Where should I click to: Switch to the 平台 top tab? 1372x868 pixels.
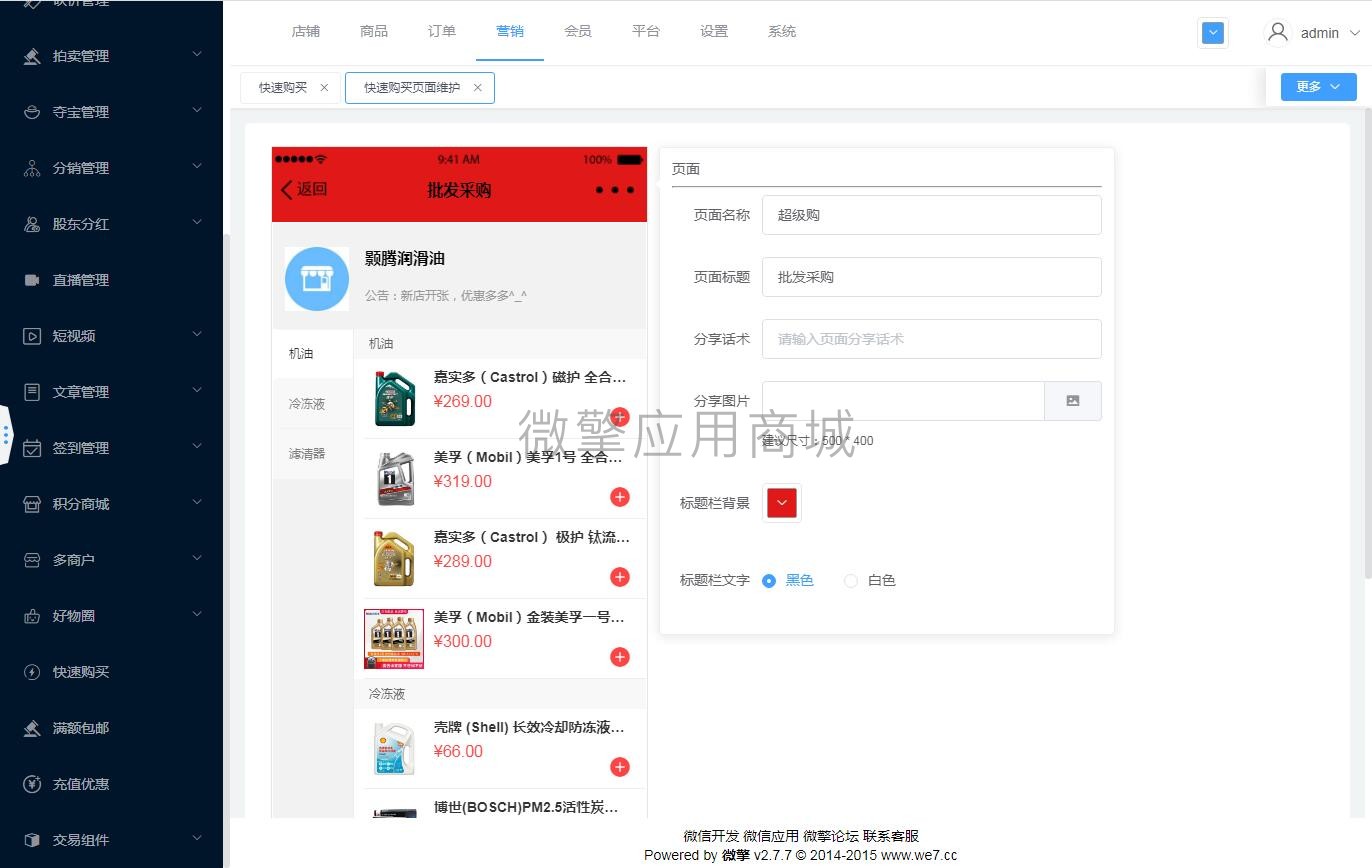click(x=646, y=32)
